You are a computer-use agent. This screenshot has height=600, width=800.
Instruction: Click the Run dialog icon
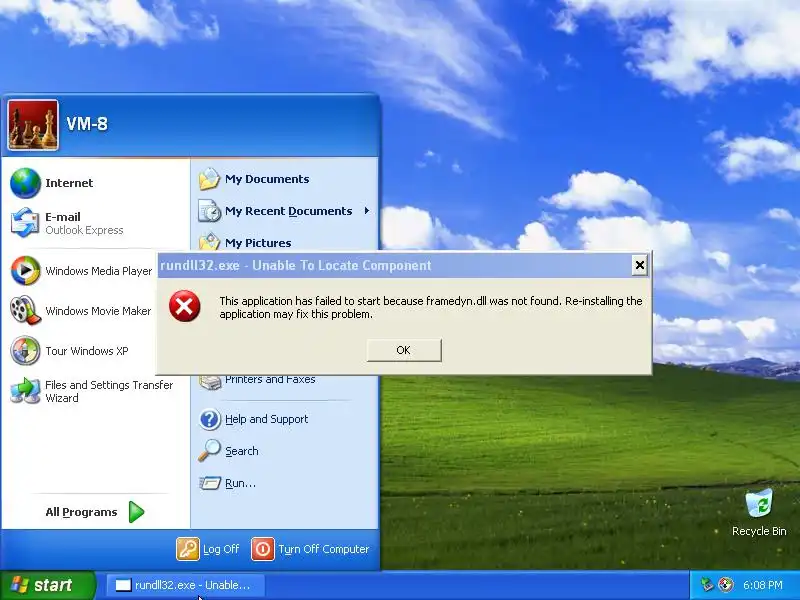[210, 483]
